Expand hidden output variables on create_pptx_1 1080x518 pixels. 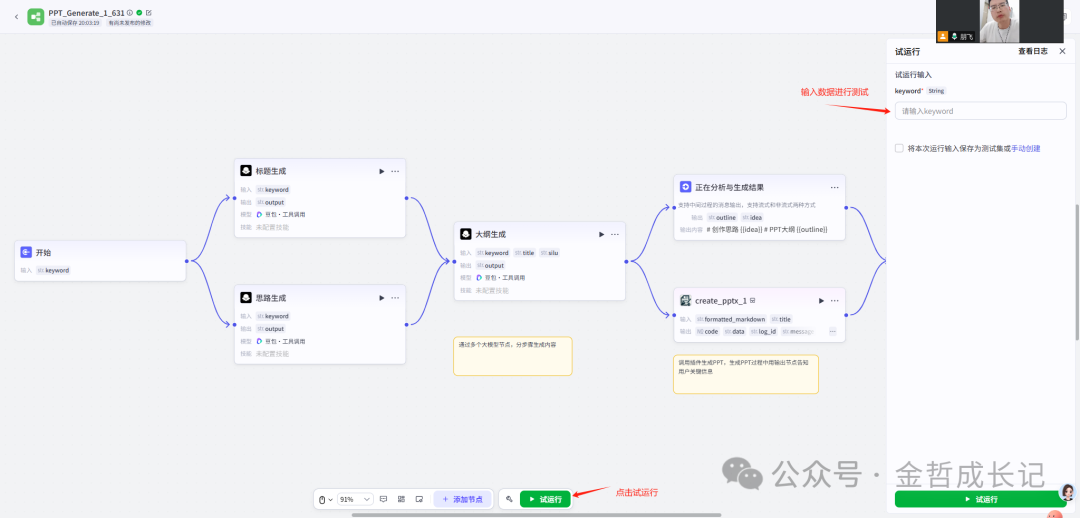(x=832, y=331)
